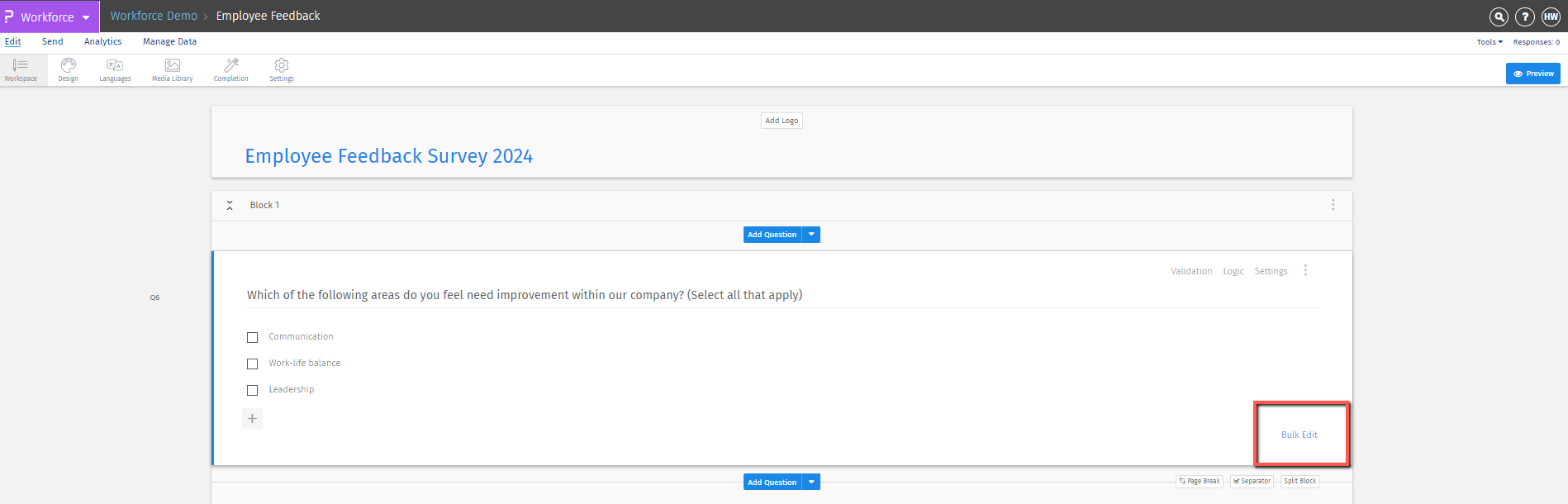Click the Employee Feedback breadcrumb title
Screen dimensions: 1568x504
pos(268,16)
